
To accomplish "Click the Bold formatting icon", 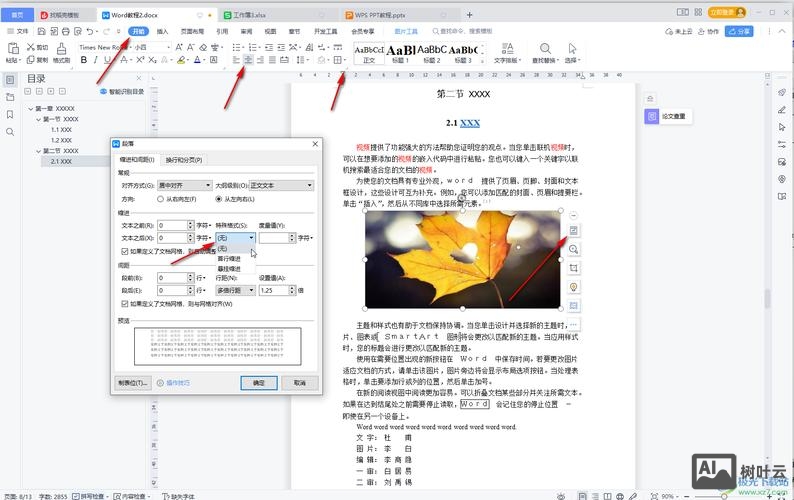I will point(84,60).
